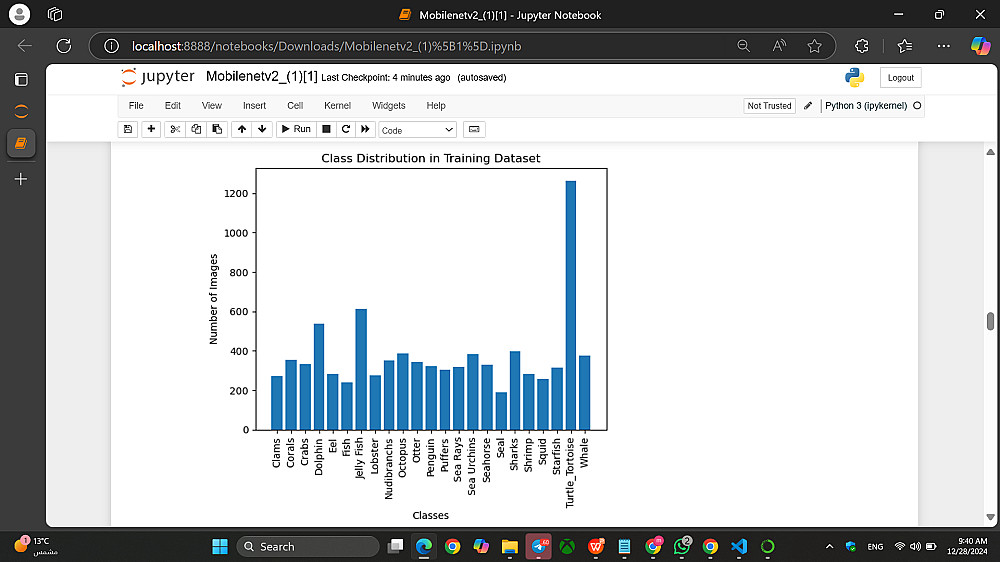
Task: Click the browser page vertical scrollbar thumb
Action: click(x=990, y=321)
